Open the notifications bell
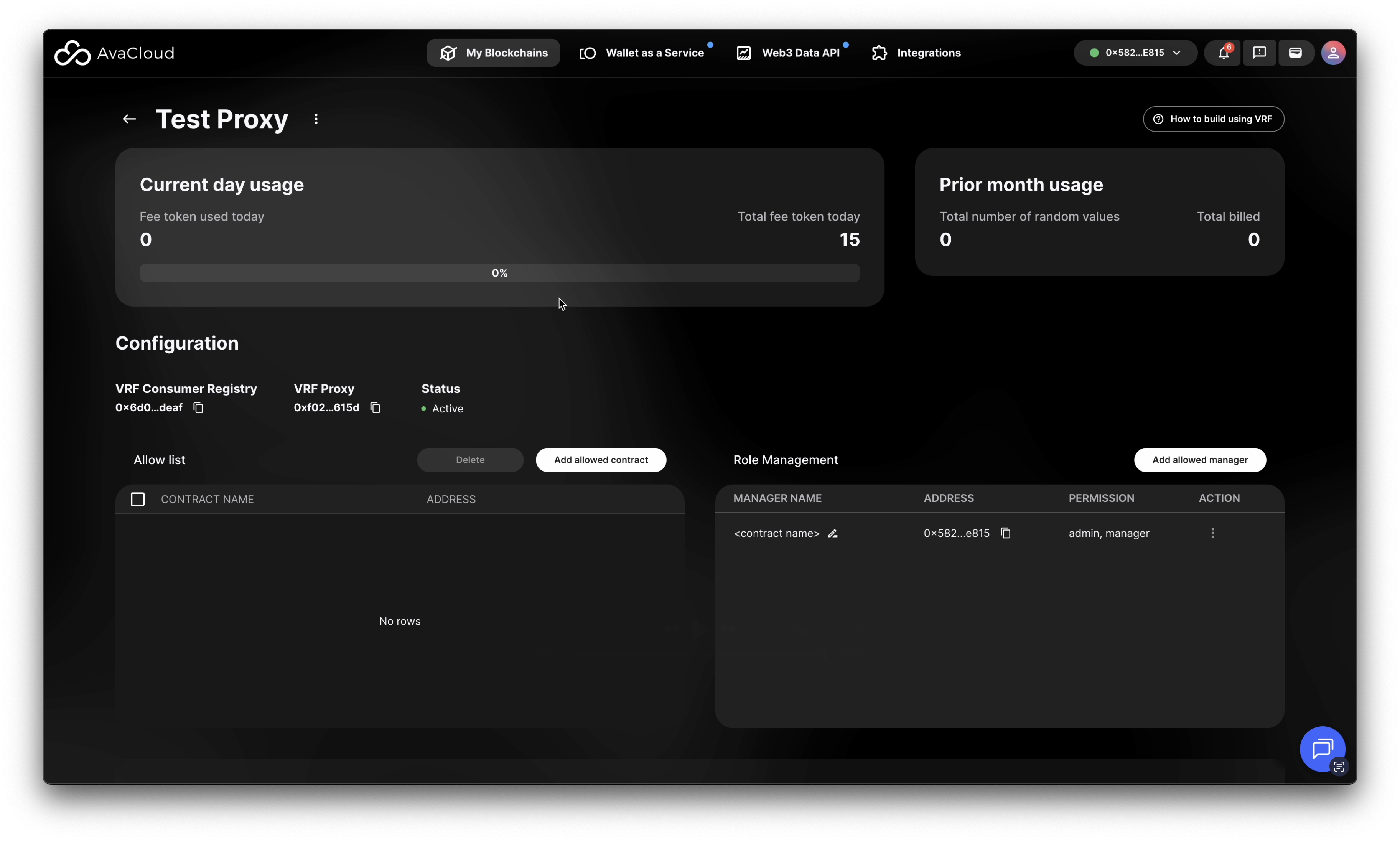Image resolution: width=1400 pixels, height=841 pixels. [1223, 53]
